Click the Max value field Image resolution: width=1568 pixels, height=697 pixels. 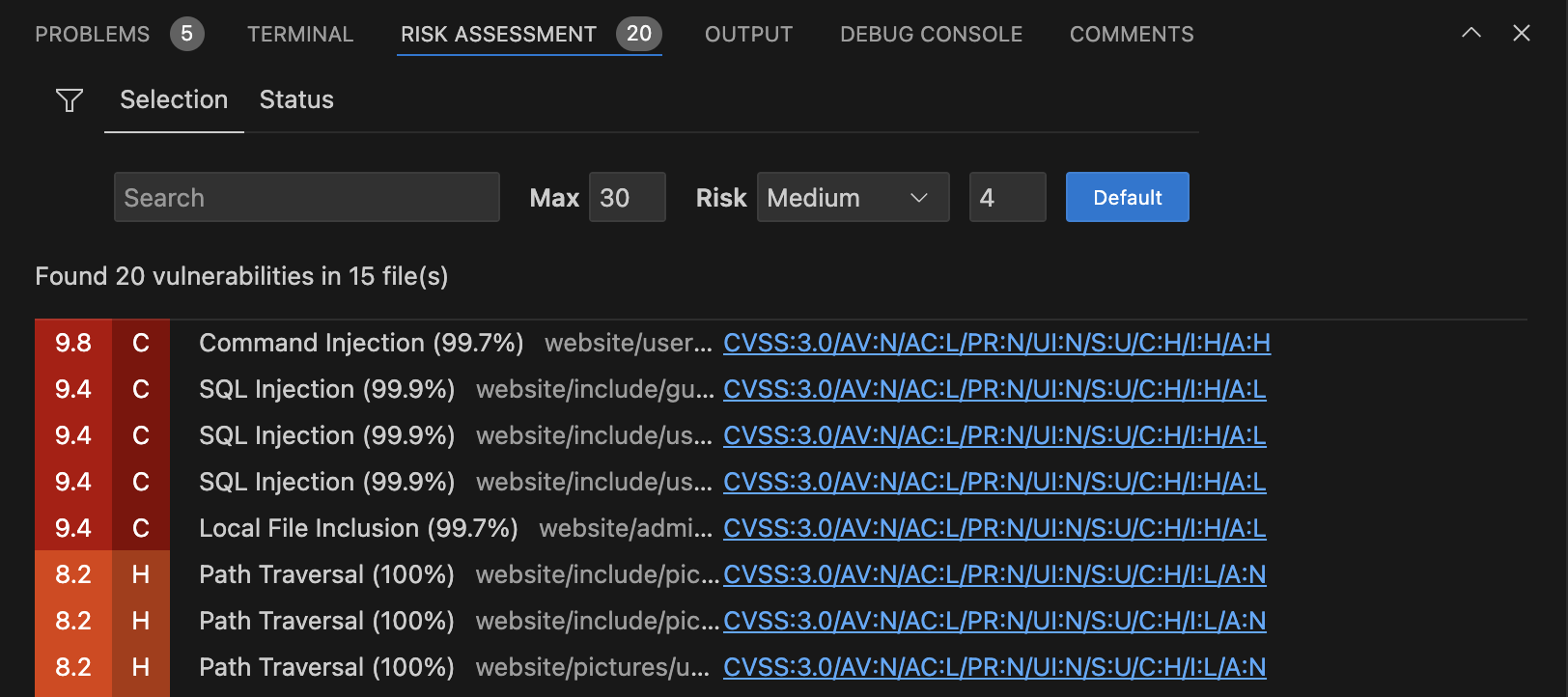pyautogui.click(x=627, y=198)
